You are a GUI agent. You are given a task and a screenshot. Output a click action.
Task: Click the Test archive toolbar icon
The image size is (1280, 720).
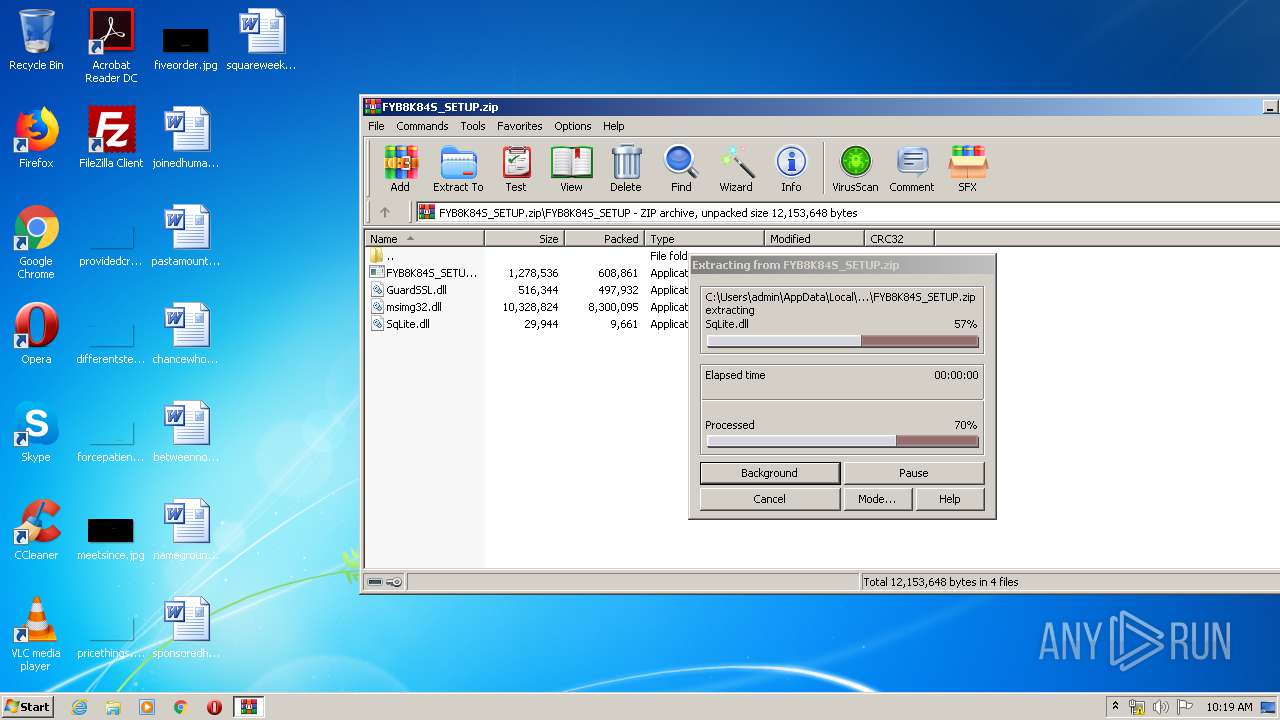(516, 168)
